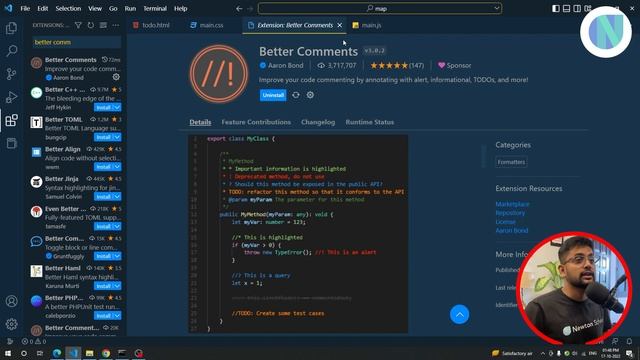Screen dimensions: 640x360
Task: Open Run and Debug view
Action: click(11, 97)
